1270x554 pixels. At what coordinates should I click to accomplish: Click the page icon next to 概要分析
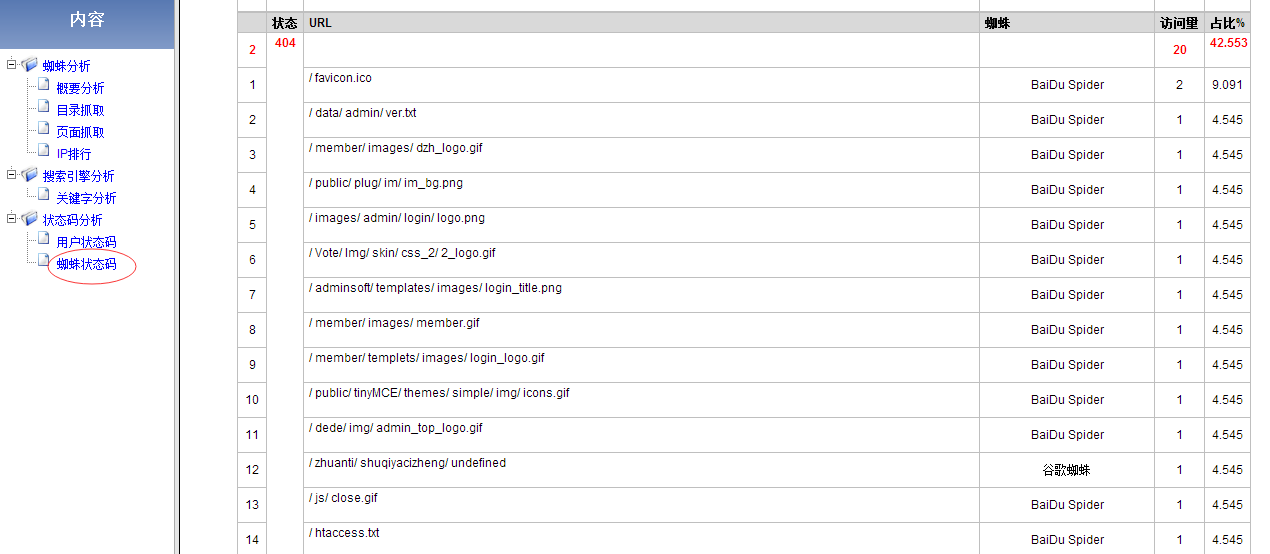(43, 86)
